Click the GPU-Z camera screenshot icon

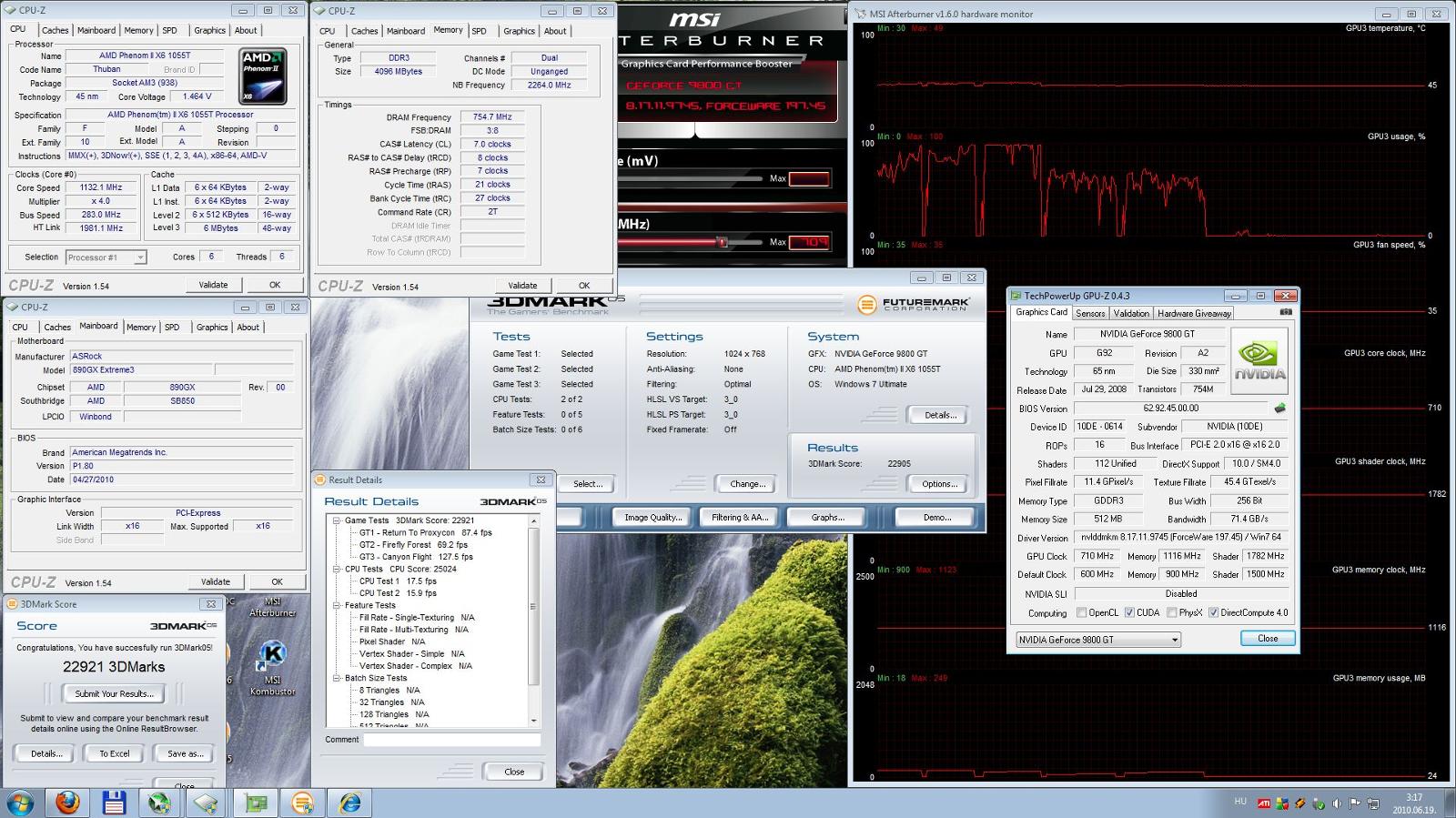tap(1286, 312)
